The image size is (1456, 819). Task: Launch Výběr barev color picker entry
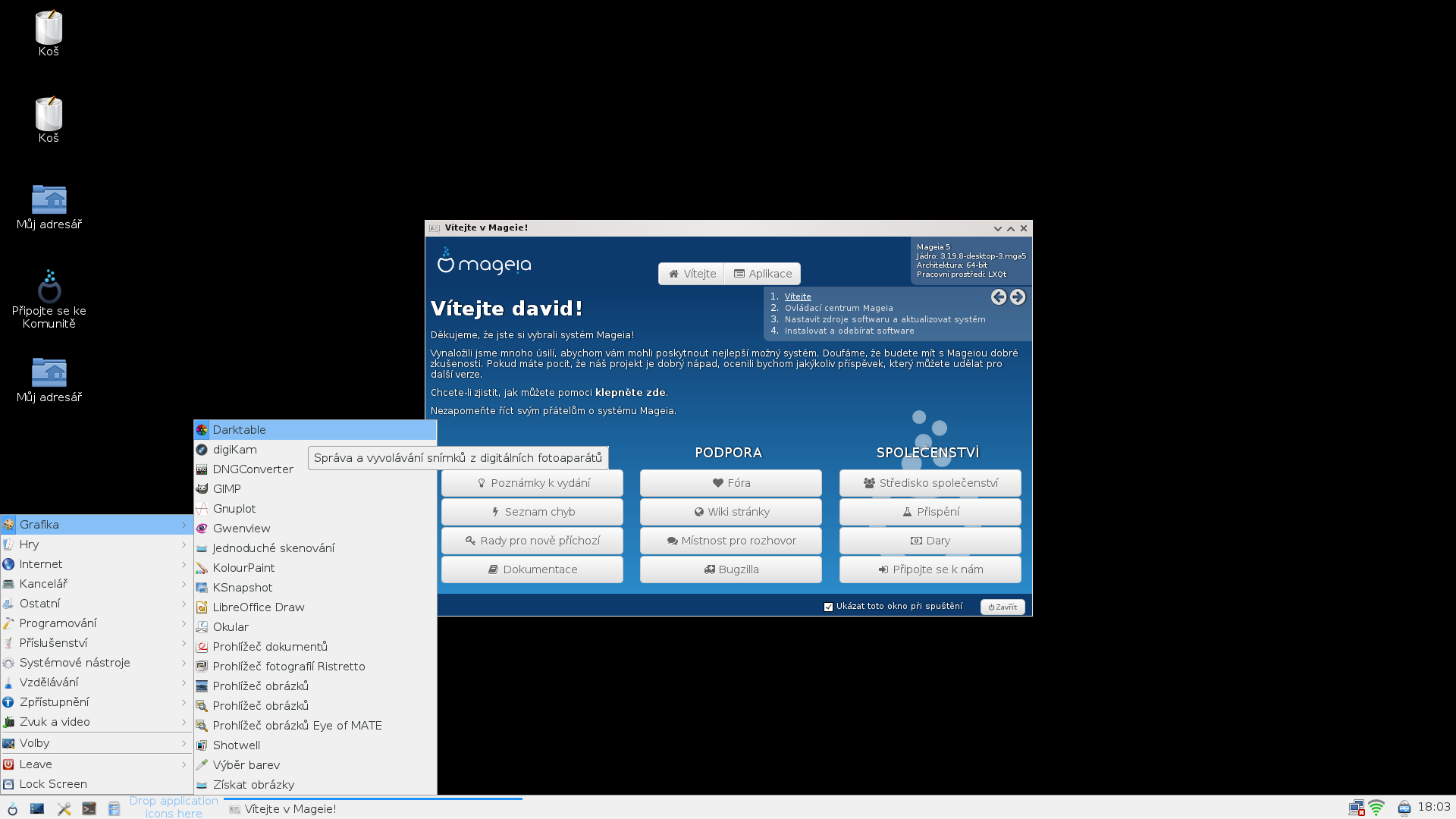[x=315, y=765]
